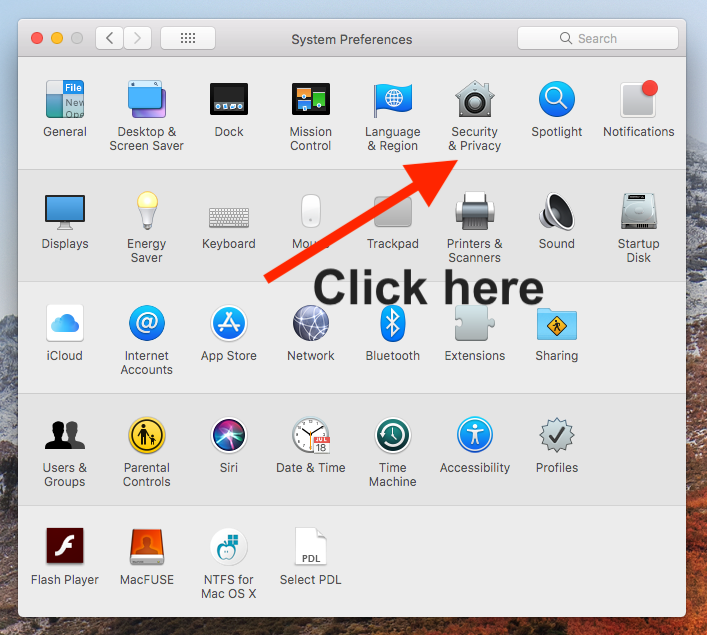
Task: Open Network preferences
Action: click(311, 323)
